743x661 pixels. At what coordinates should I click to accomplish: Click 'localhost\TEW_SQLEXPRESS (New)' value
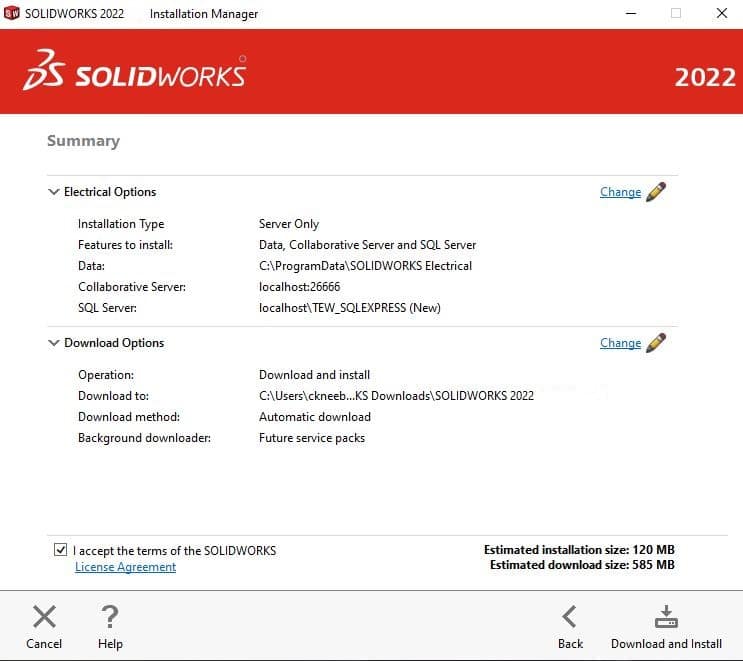350,308
